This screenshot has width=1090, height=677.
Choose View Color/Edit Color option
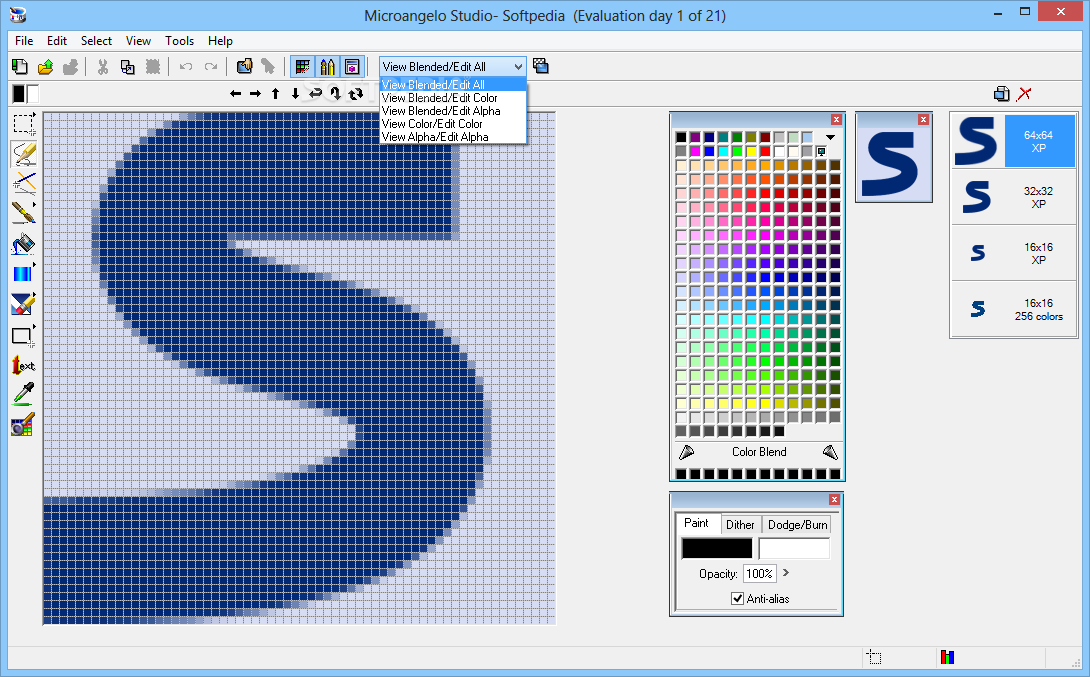[x=453, y=124]
